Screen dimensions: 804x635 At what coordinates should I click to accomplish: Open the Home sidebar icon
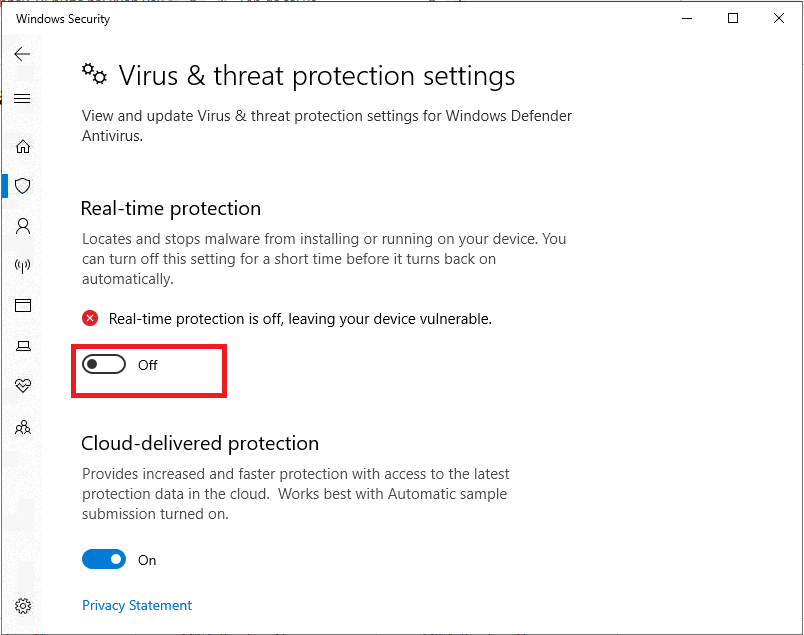pos(23,147)
